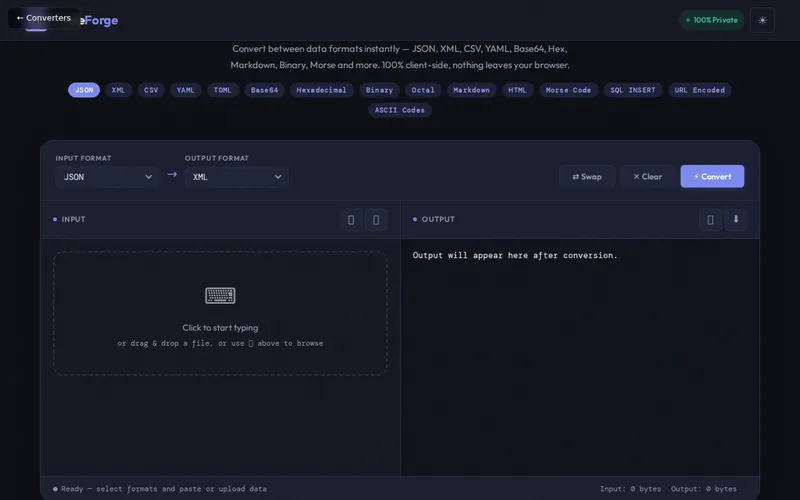Go back using the Converters button
The height and width of the screenshot is (500, 800).
pyautogui.click(x=44, y=18)
